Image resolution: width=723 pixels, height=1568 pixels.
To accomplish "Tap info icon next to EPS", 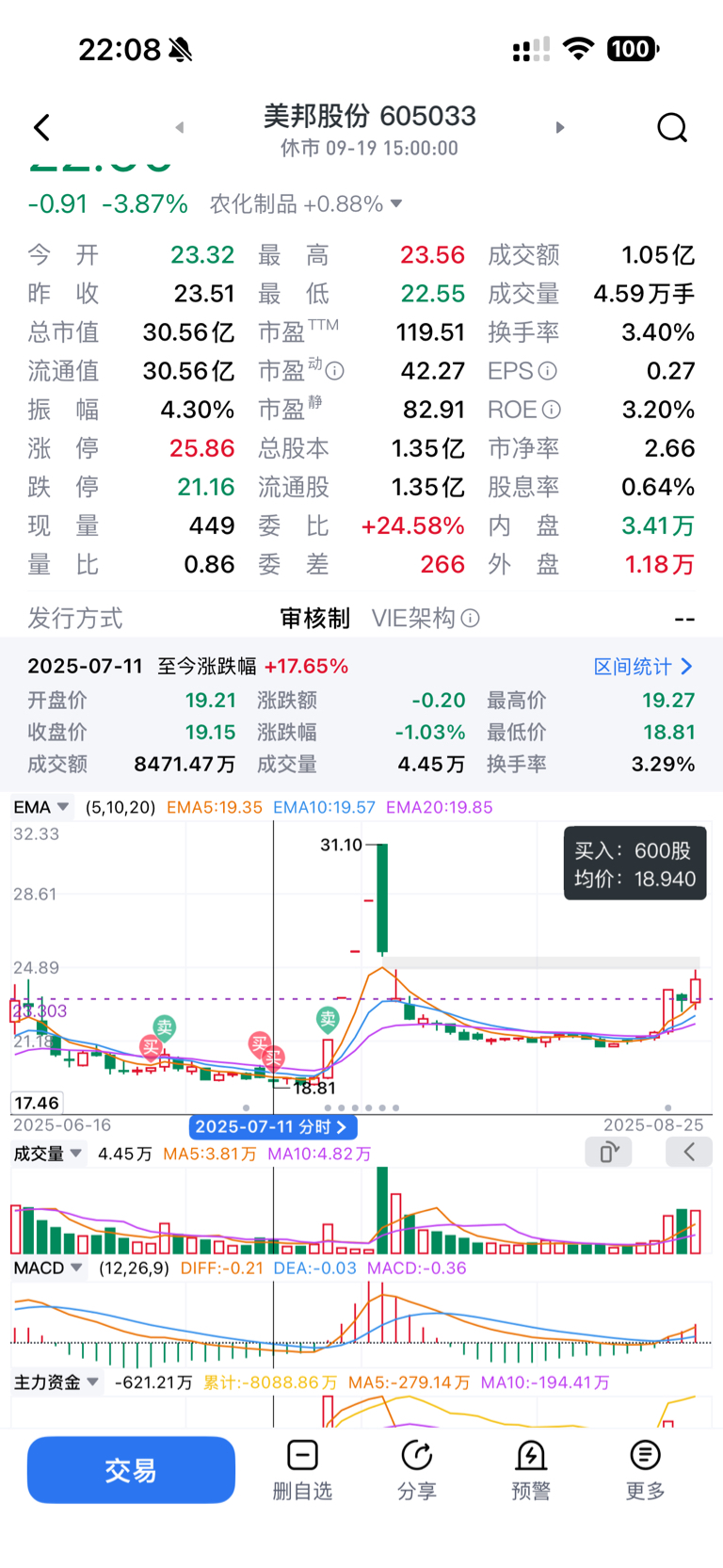I will coord(547,371).
